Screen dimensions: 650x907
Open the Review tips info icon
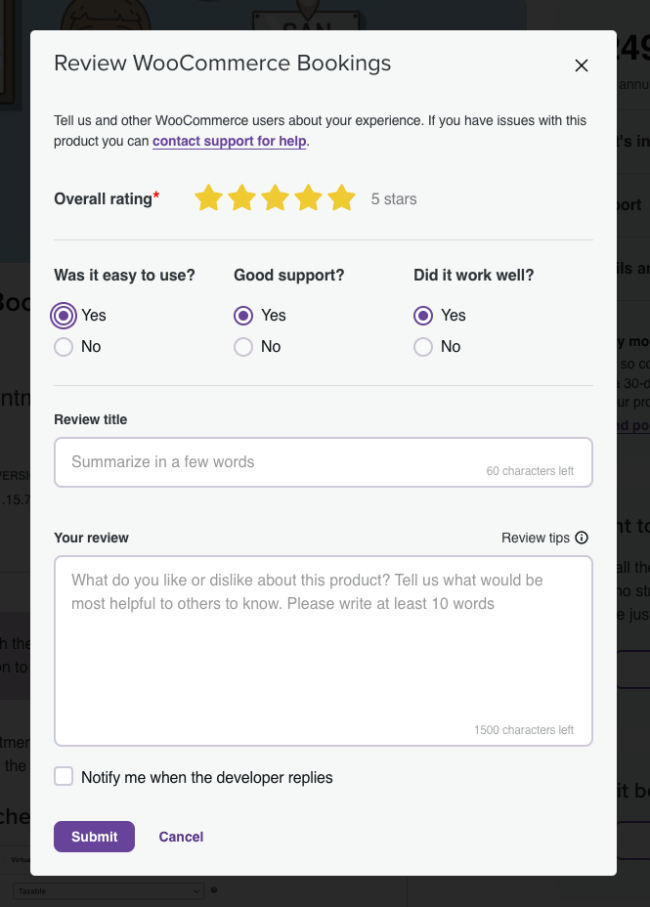pos(582,538)
